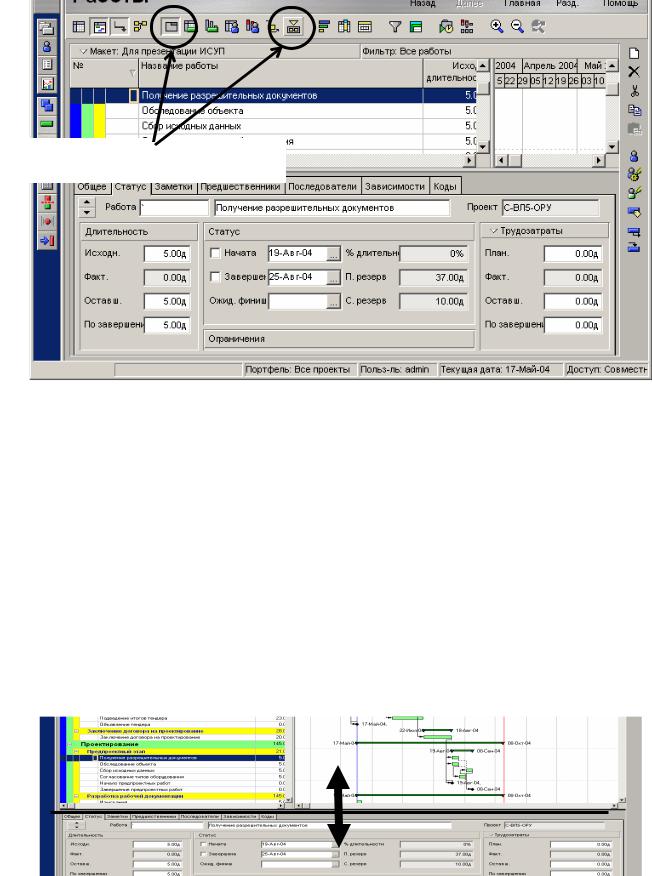Add a new activity with blank page icon
This screenshot has height=876, width=652.
634,54
